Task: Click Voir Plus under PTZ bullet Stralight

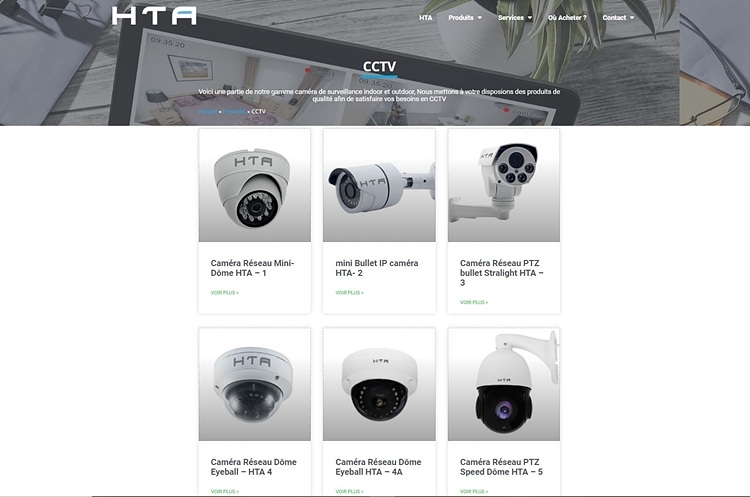Action: tap(474, 302)
